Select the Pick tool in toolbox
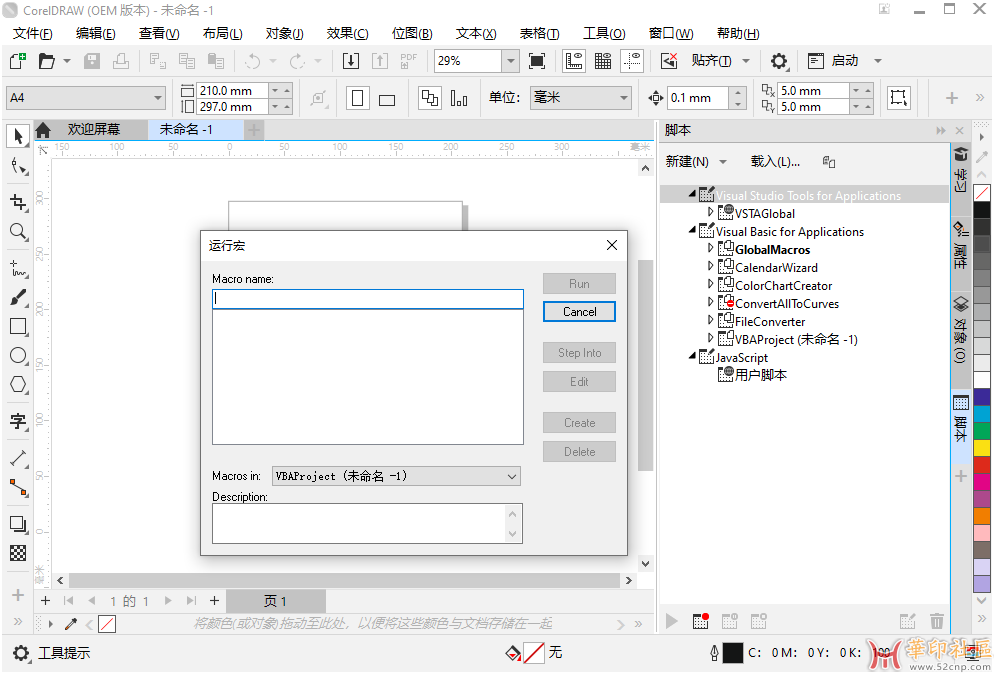The image size is (995, 674). [x=18, y=136]
